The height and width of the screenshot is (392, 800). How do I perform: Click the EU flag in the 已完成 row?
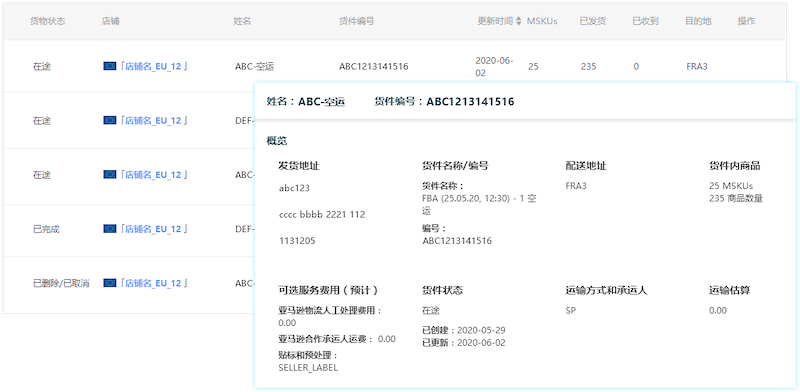(109, 229)
